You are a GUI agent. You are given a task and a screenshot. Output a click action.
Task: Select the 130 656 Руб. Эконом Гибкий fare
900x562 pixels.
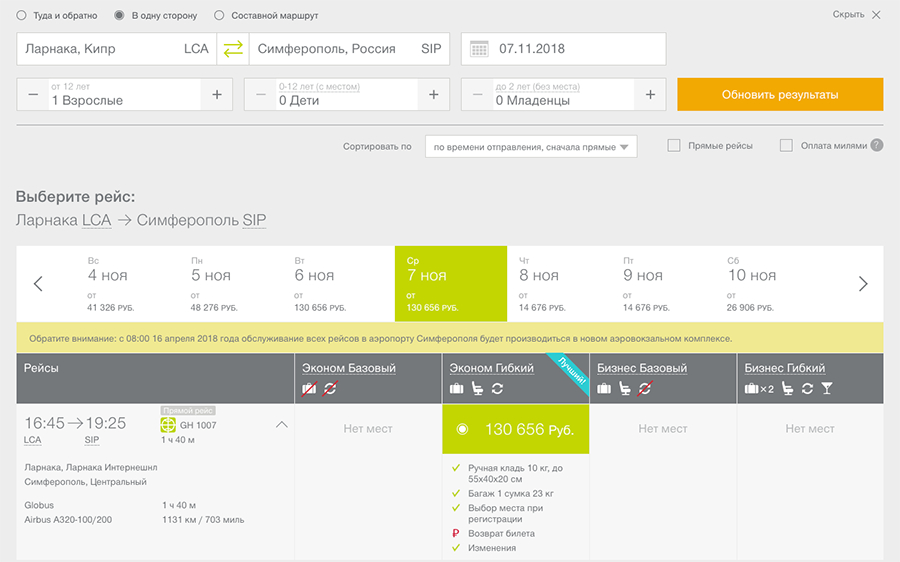515,429
